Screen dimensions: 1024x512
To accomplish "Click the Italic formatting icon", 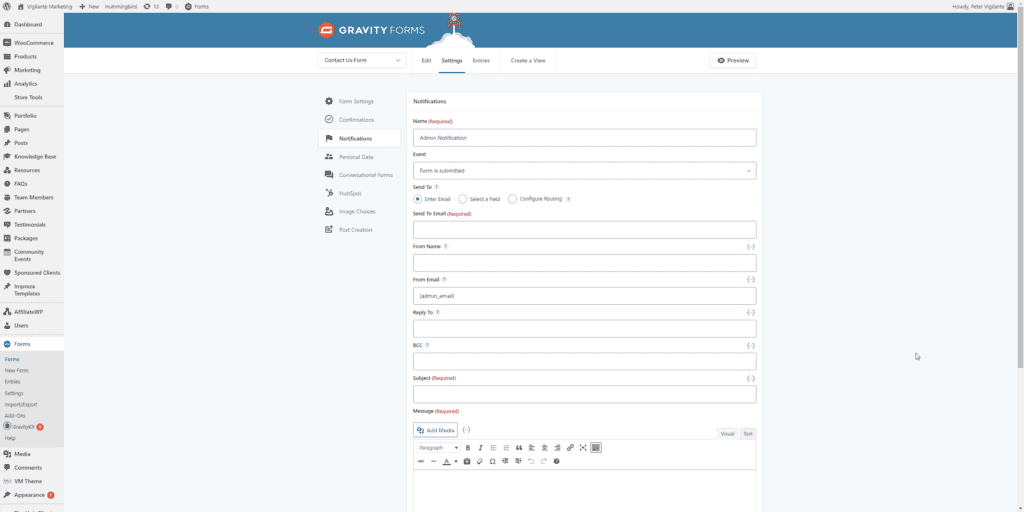I will click(480, 448).
